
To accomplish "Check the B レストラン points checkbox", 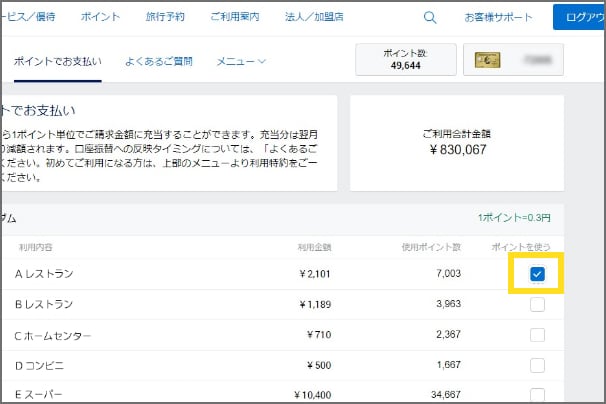I will click(537, 304).
